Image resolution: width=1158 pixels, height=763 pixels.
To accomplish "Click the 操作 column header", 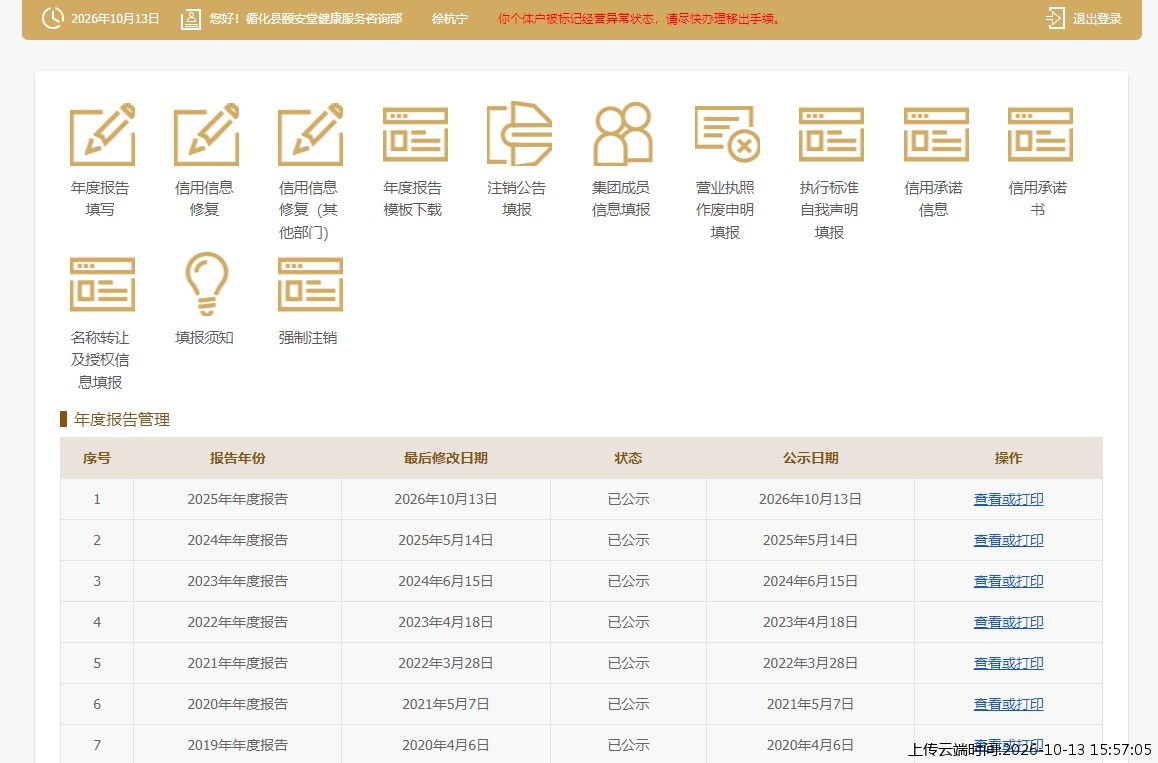I will point(1008,458).
